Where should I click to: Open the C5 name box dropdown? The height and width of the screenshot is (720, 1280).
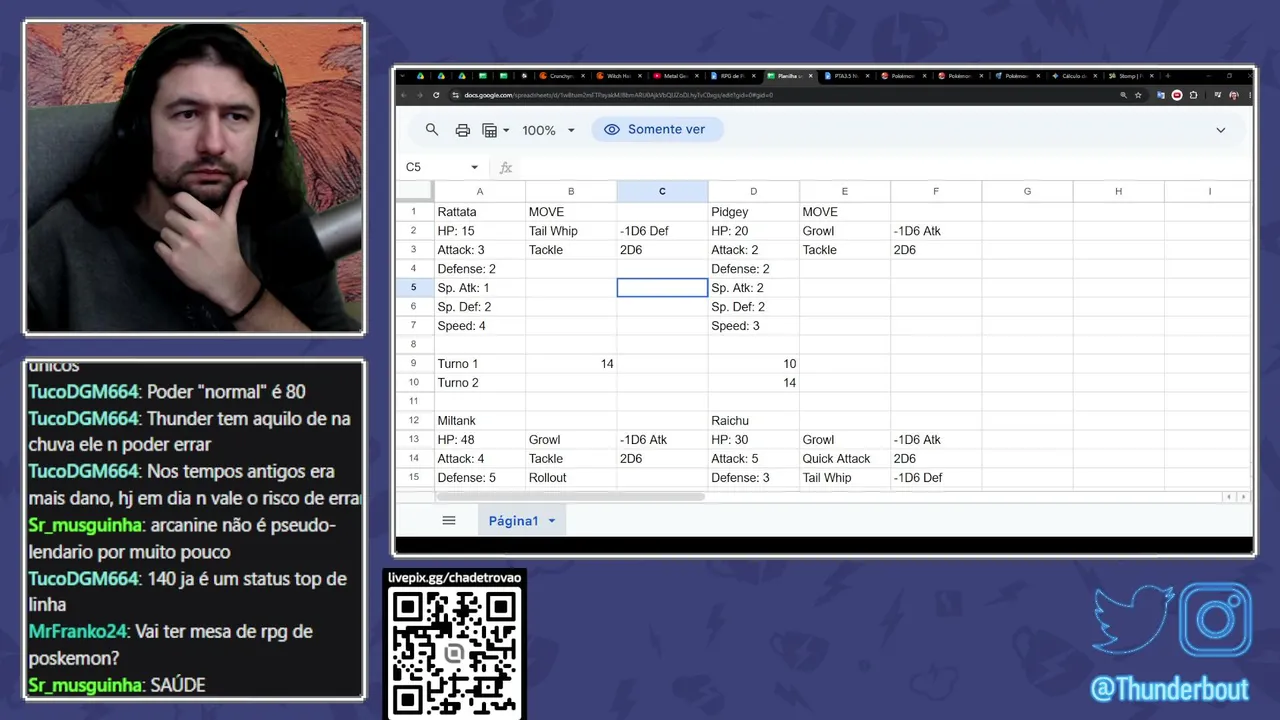474,167
